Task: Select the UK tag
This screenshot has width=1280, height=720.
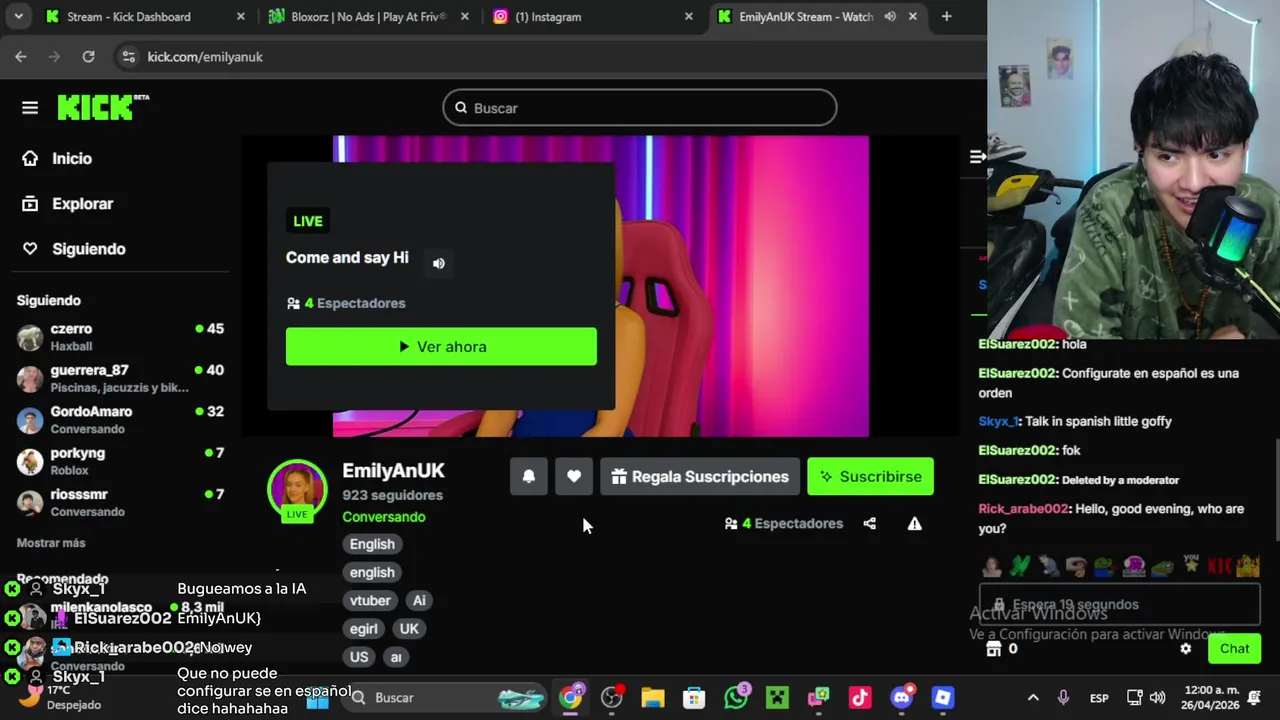Action: 409,629
